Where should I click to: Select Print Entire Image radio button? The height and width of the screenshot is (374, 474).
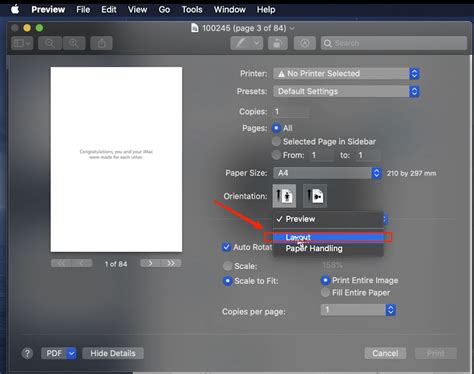(325, 280)
